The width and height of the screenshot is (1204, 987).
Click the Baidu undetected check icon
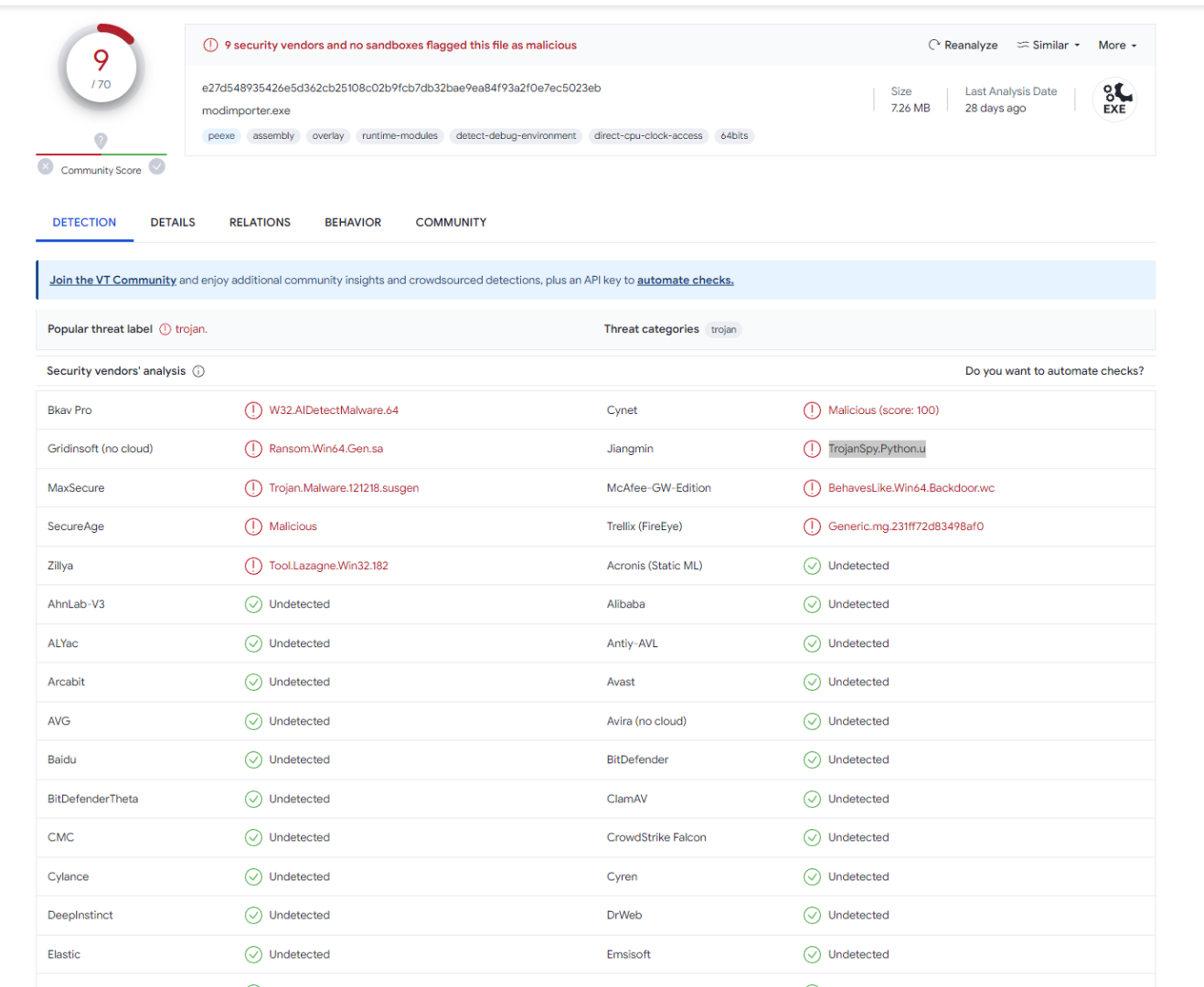point(253,759)
